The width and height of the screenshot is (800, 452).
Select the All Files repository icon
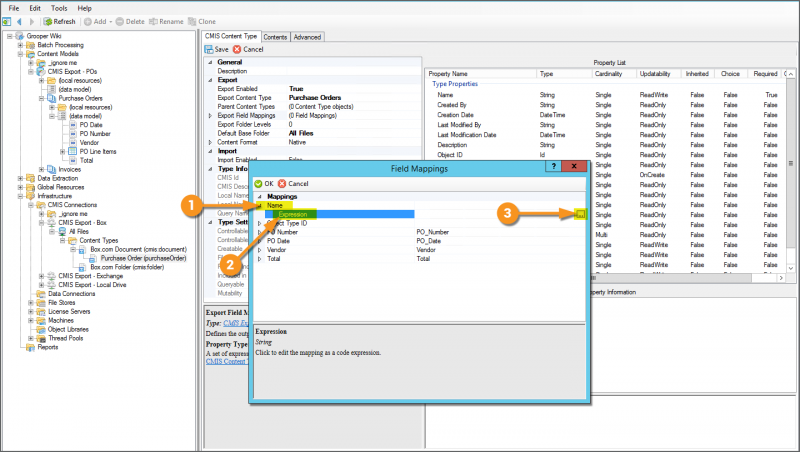(62, 232)
